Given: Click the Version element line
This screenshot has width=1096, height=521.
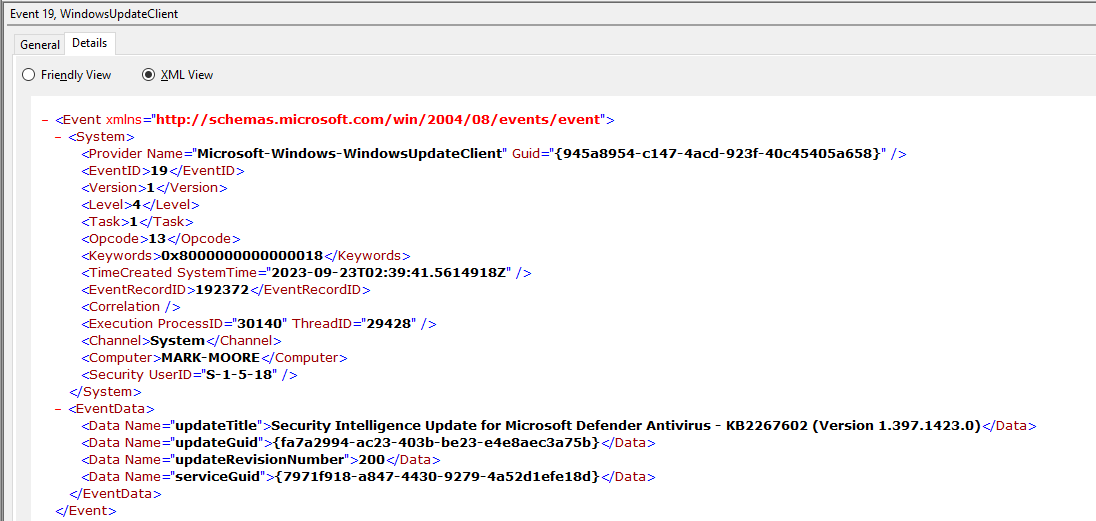Looking at the screenshot, I should 154,187.
